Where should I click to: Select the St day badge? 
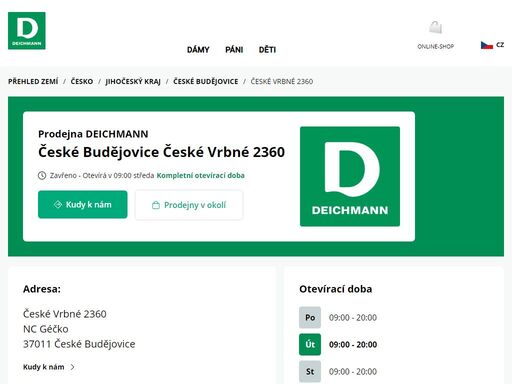pos(310,371)
